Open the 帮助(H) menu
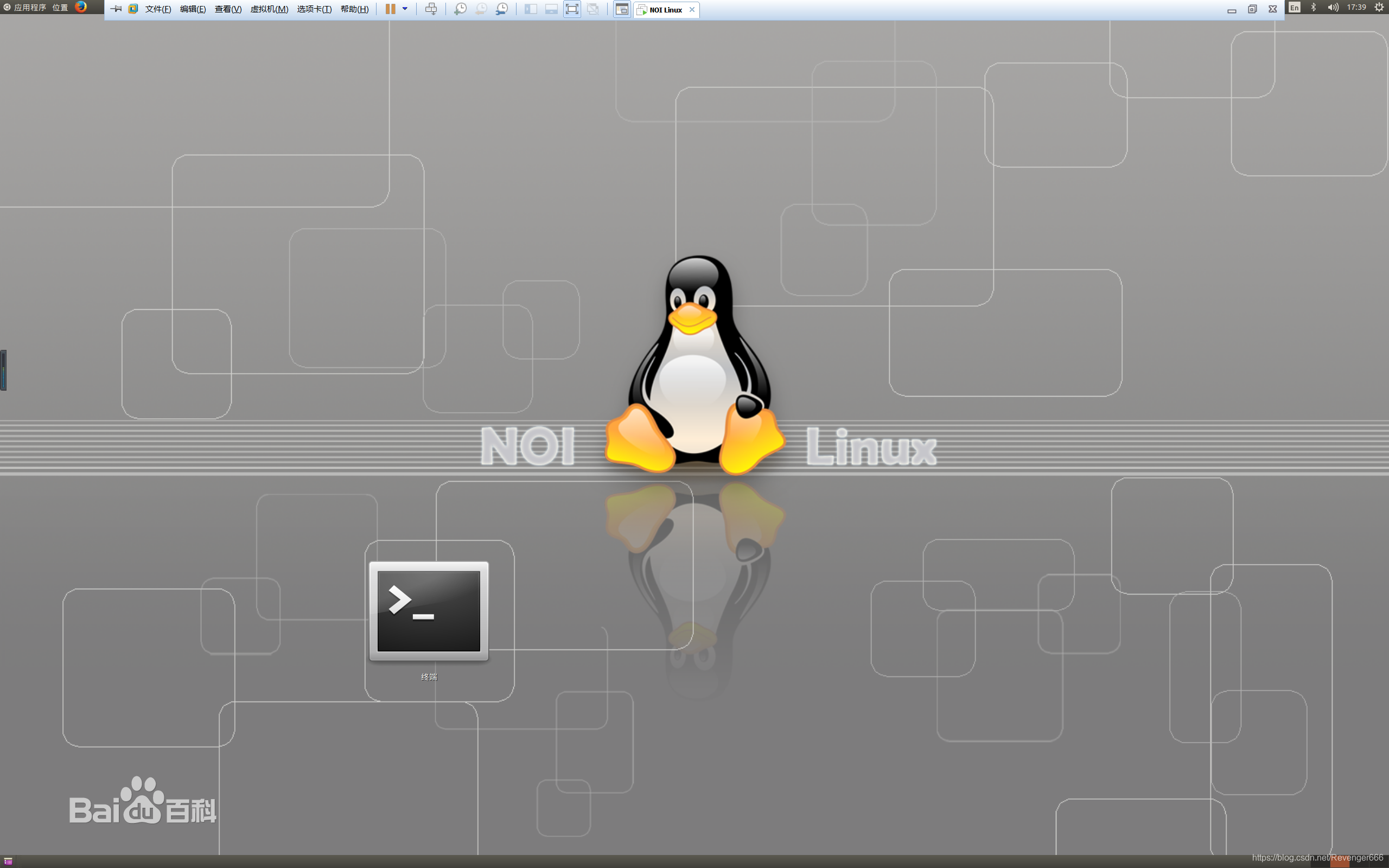 click(355, 9)
